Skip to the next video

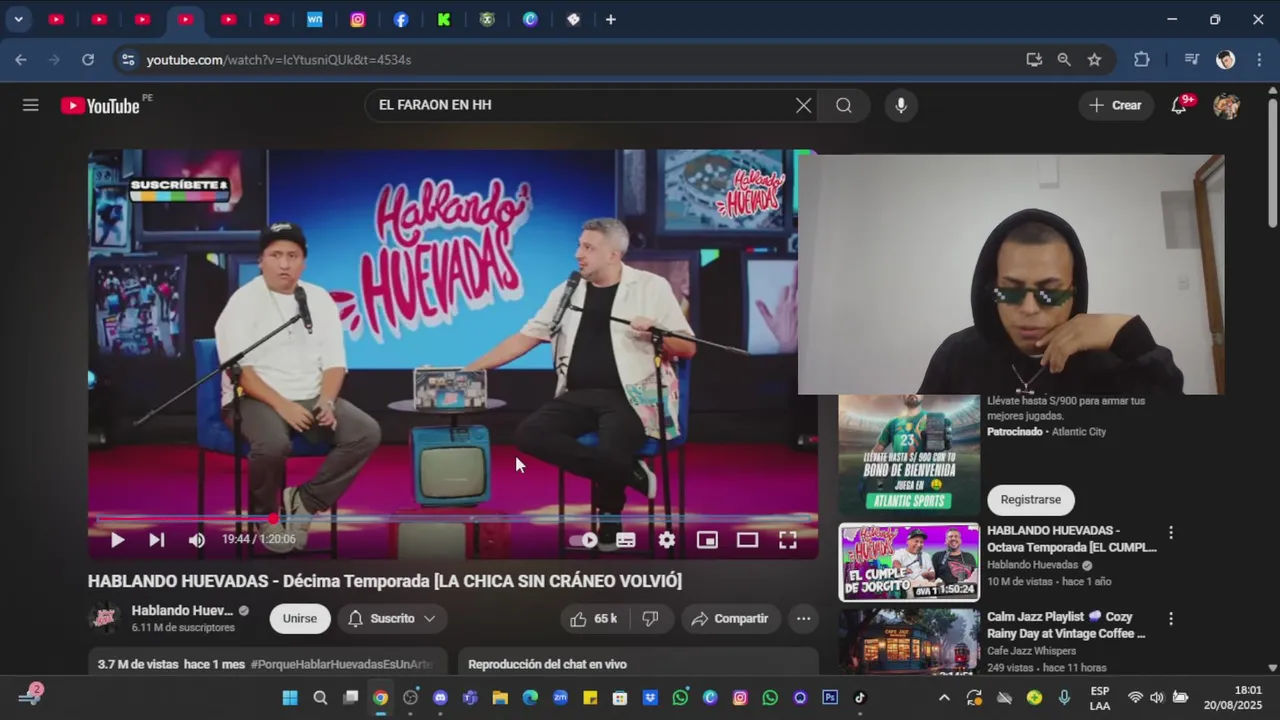click(x=157, y=540)
